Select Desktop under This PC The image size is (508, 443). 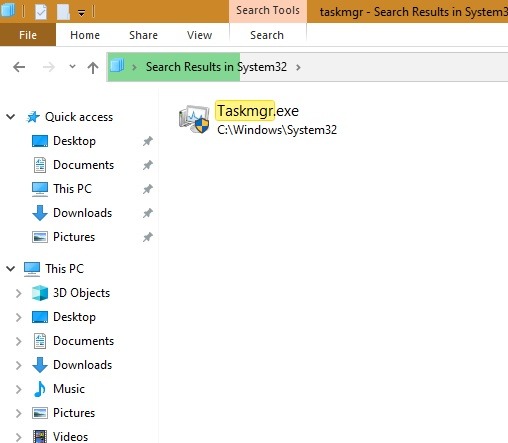[x=74, y=317]
